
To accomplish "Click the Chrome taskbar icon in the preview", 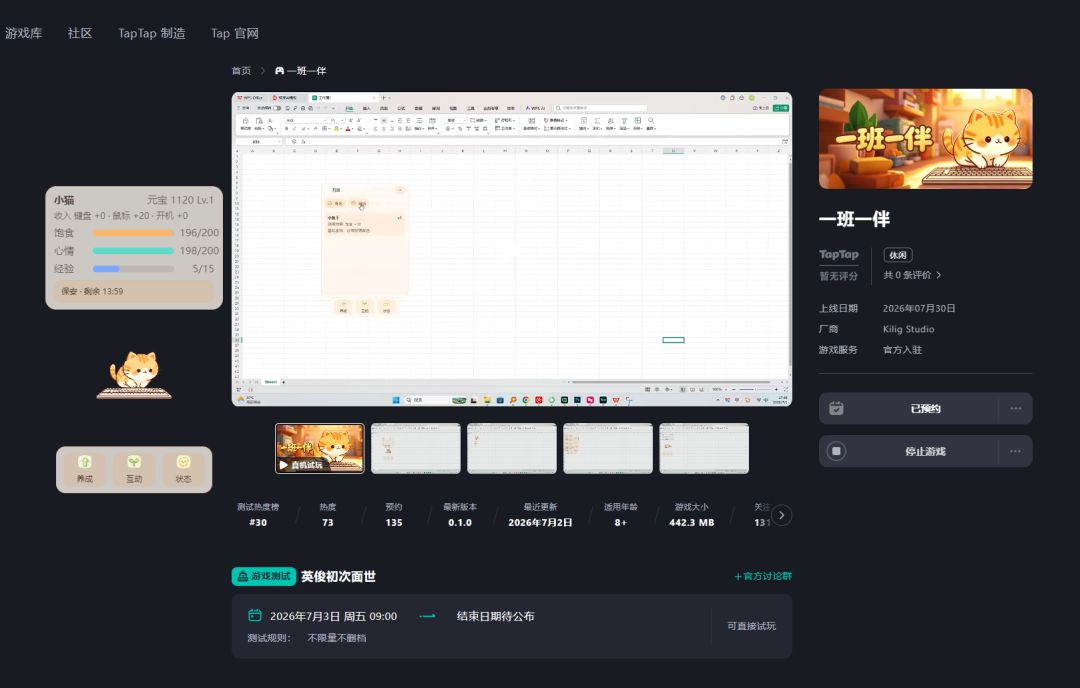I will pyautogui.click(x=526, y=400).
